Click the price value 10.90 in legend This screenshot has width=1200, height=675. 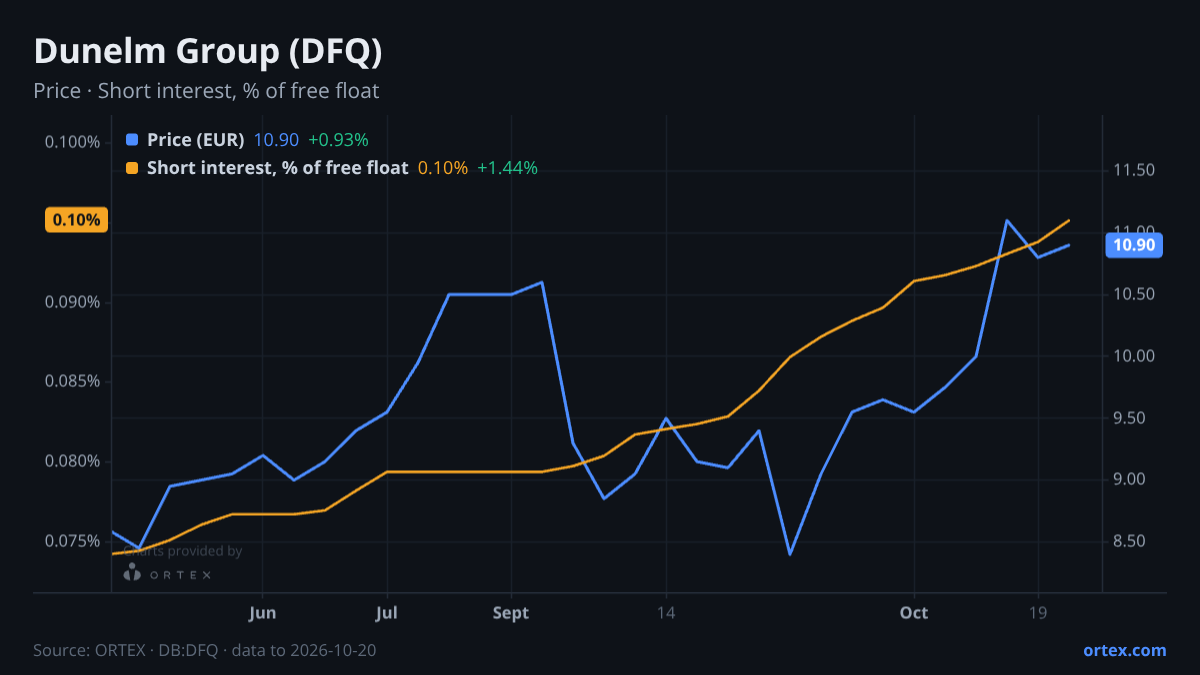click(276, 140)
